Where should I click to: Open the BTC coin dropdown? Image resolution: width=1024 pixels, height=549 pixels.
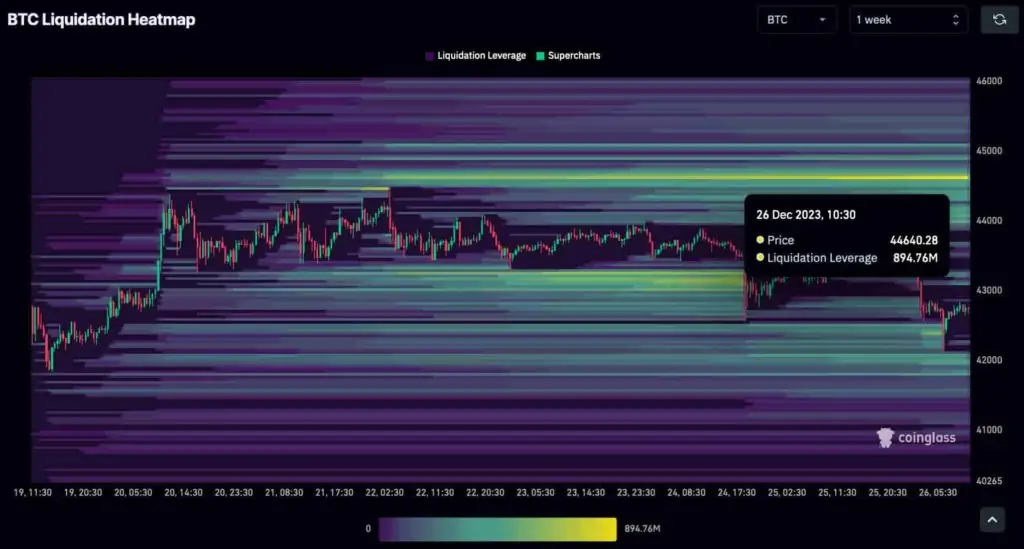[797, 20]
